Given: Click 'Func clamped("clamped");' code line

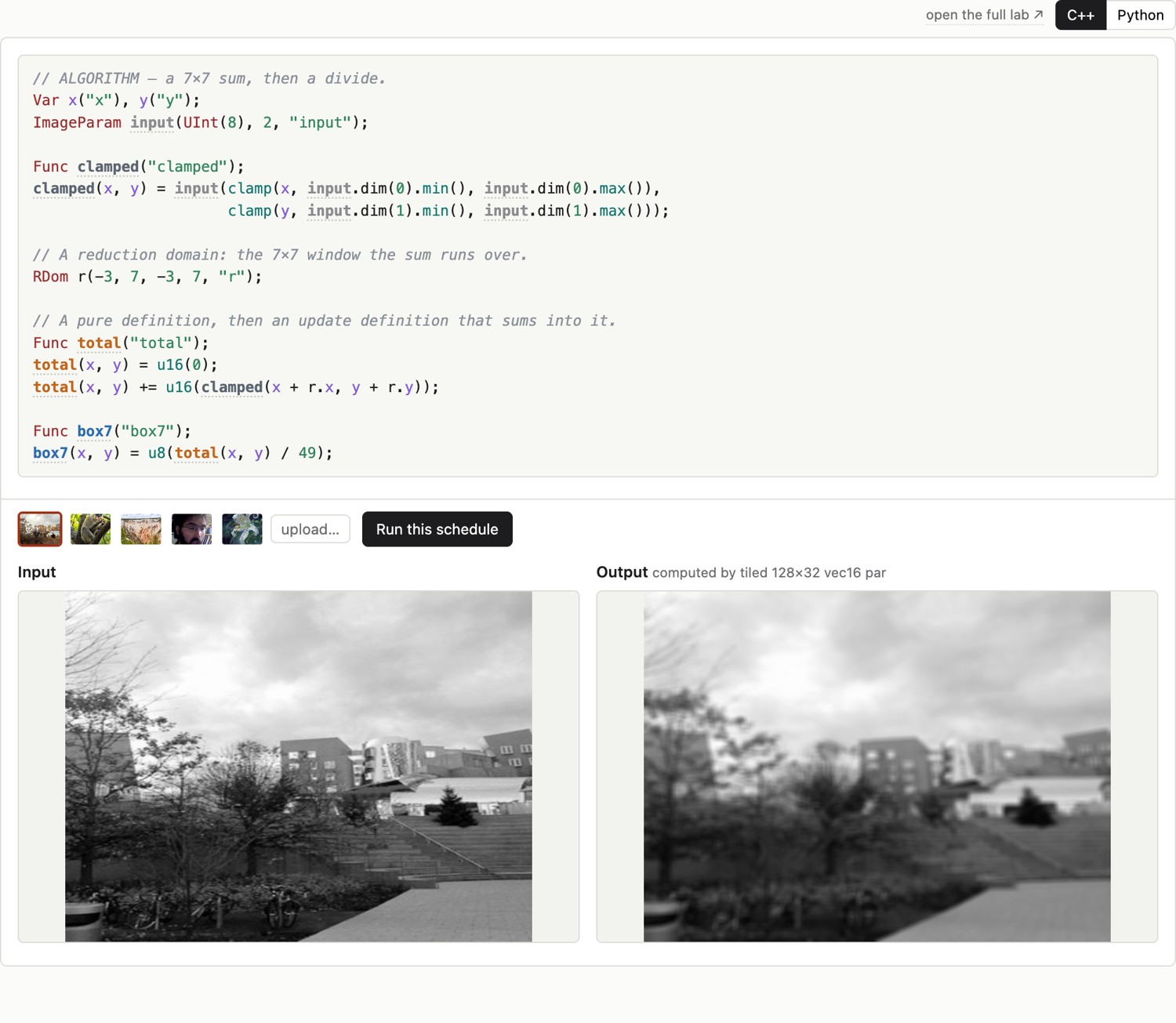Looking at the screenshot, I should pyautogui.click(x=139, y=166).
